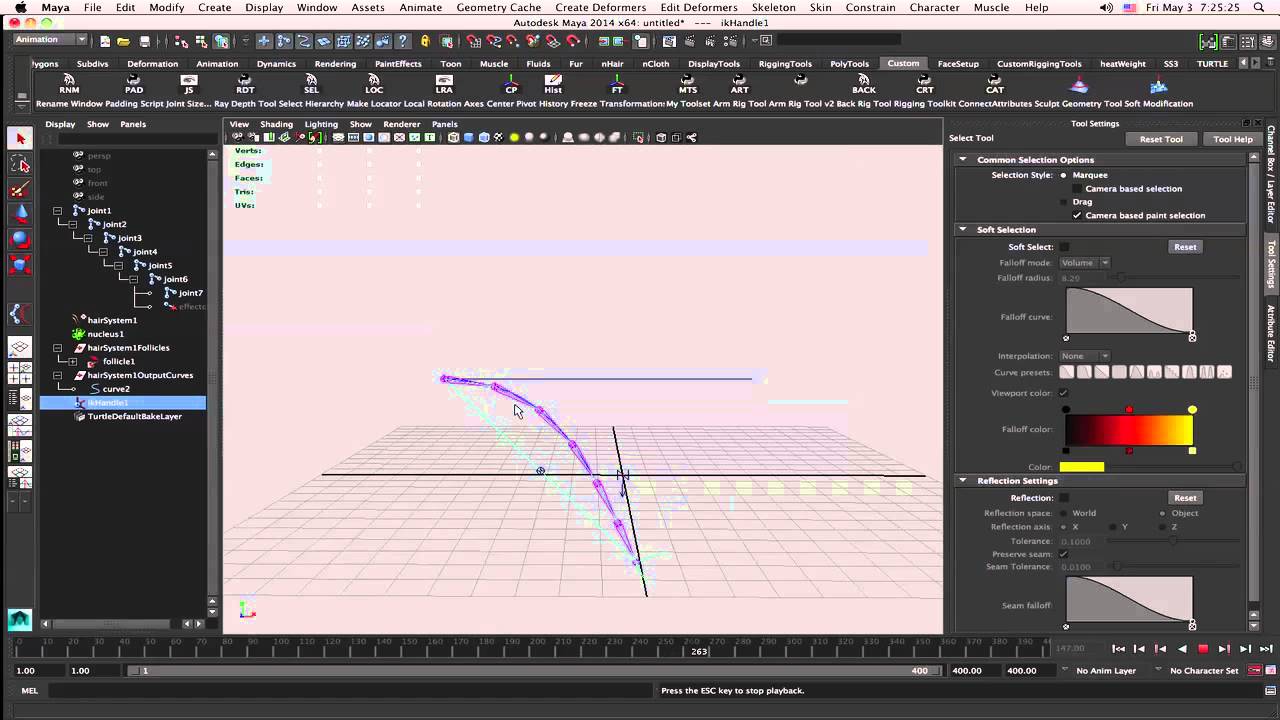
Task: Click the open scene folder icon
Action: pyautogui.click(x=124, y=41)
